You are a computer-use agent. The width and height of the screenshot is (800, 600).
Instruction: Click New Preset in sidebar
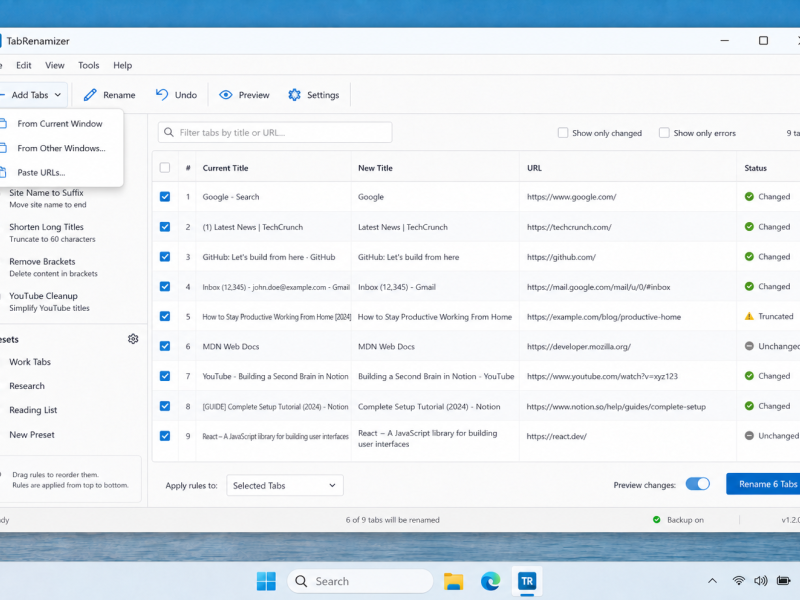[x=32, y=435]
